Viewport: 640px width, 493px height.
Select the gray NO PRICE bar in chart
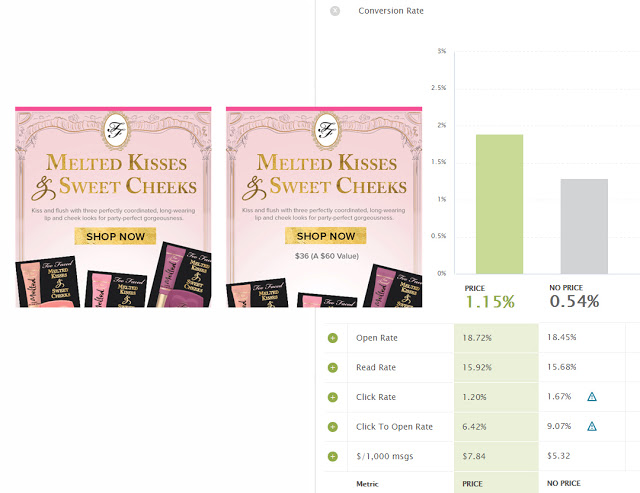584,226
